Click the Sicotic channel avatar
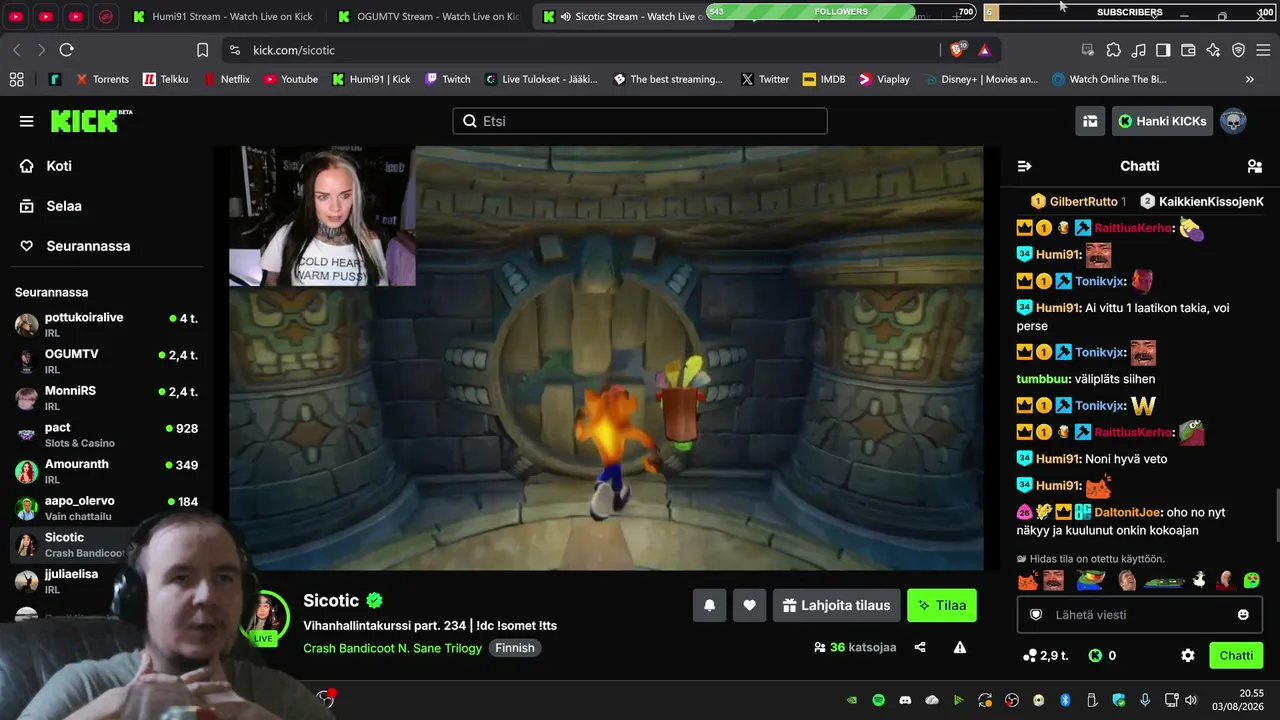This screenshot has height=720, width=1280. coord(264,617)
